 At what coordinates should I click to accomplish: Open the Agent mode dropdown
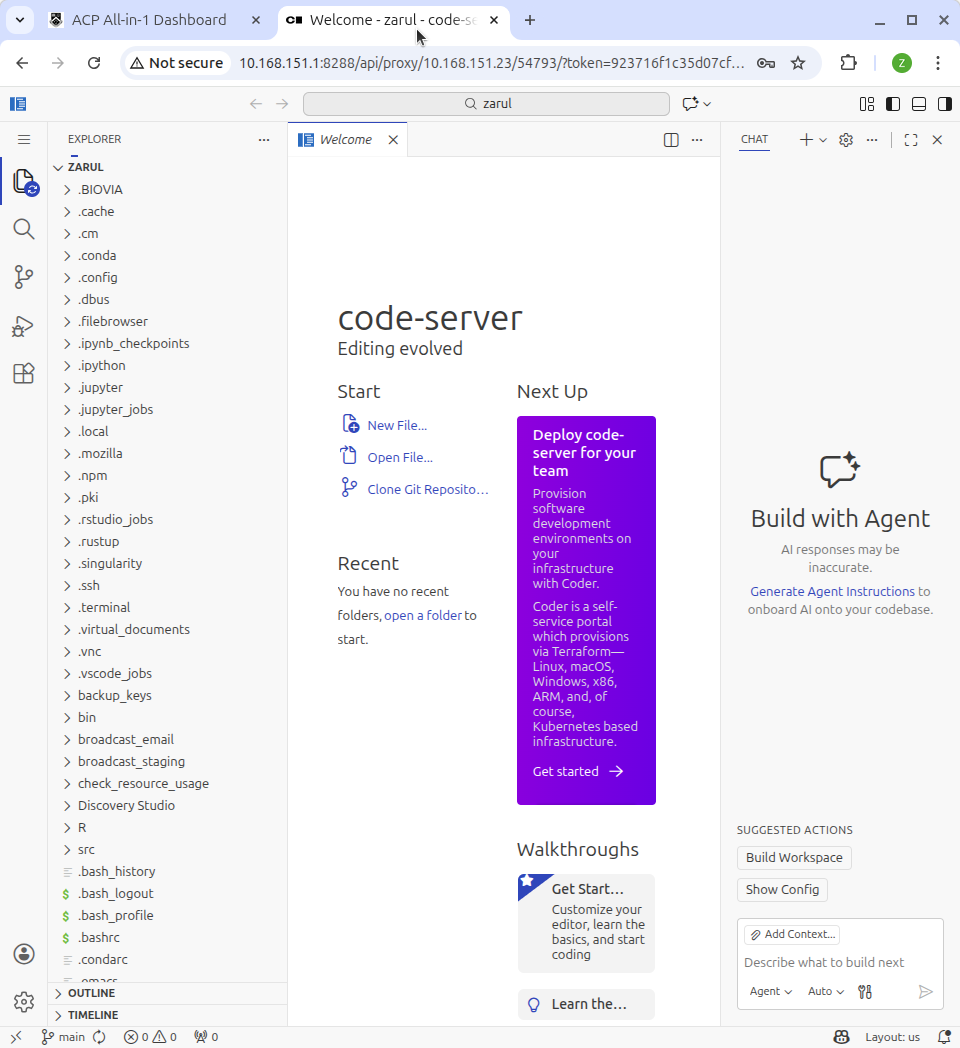770,991
